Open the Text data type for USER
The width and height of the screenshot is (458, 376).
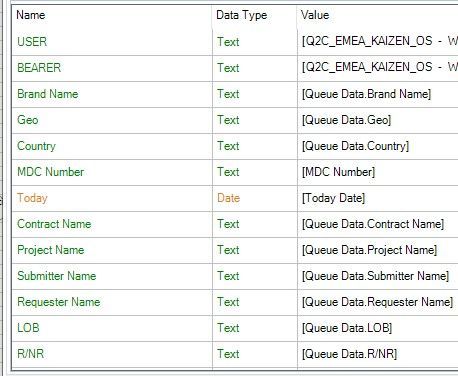(255, 42)
